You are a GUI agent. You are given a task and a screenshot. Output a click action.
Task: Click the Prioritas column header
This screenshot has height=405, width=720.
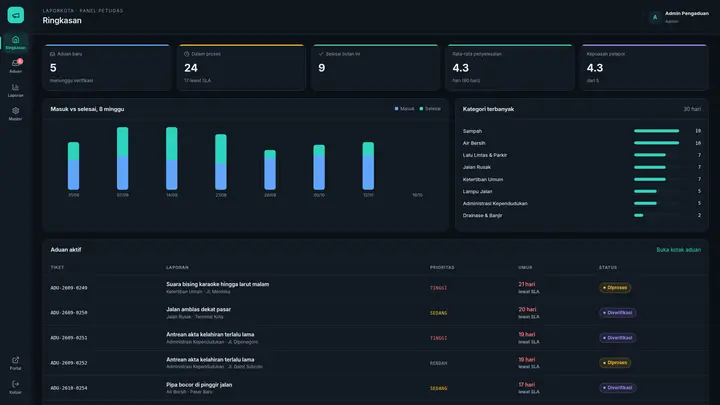click(442, 267)
